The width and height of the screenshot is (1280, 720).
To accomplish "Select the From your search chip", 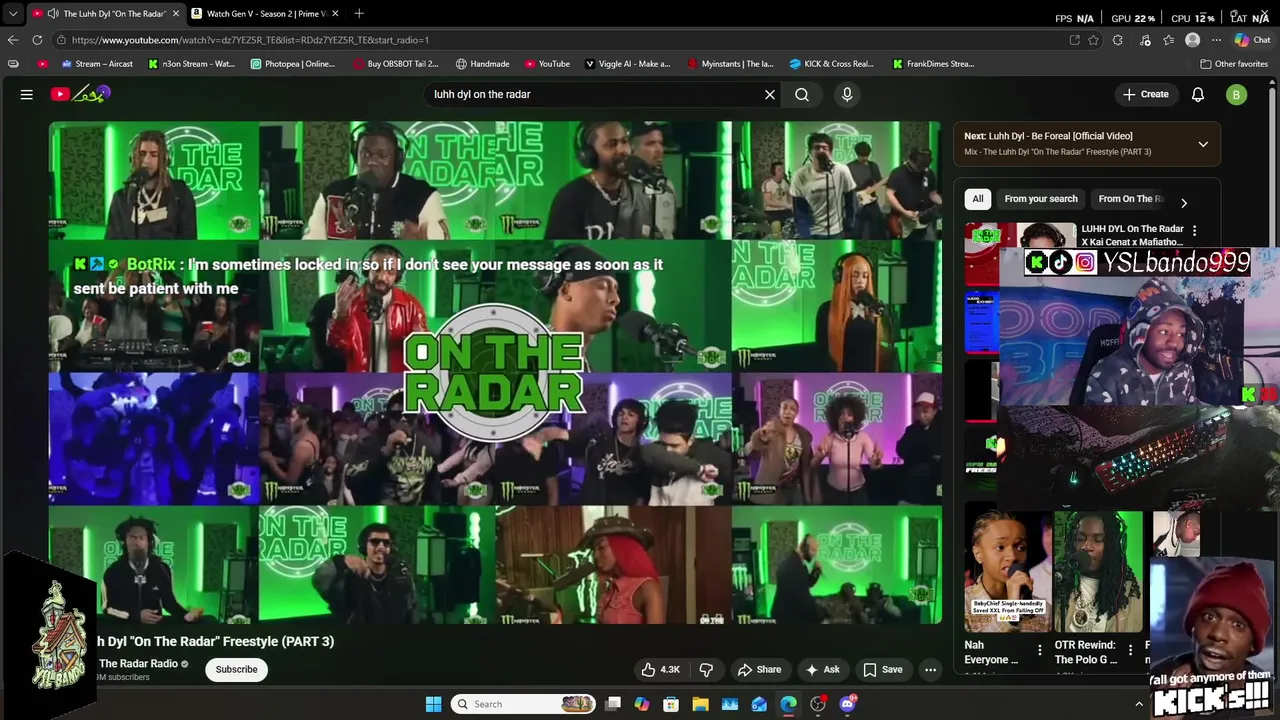I will pyautogui.click(x=1041, y=199).
